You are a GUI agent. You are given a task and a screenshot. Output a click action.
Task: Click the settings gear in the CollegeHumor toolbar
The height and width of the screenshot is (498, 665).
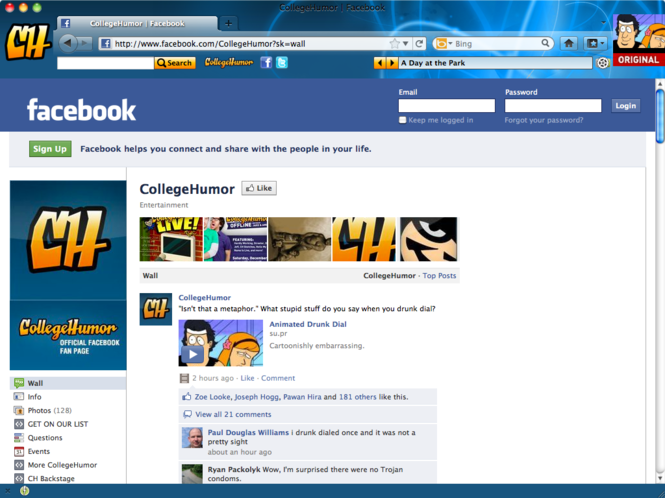603,63
